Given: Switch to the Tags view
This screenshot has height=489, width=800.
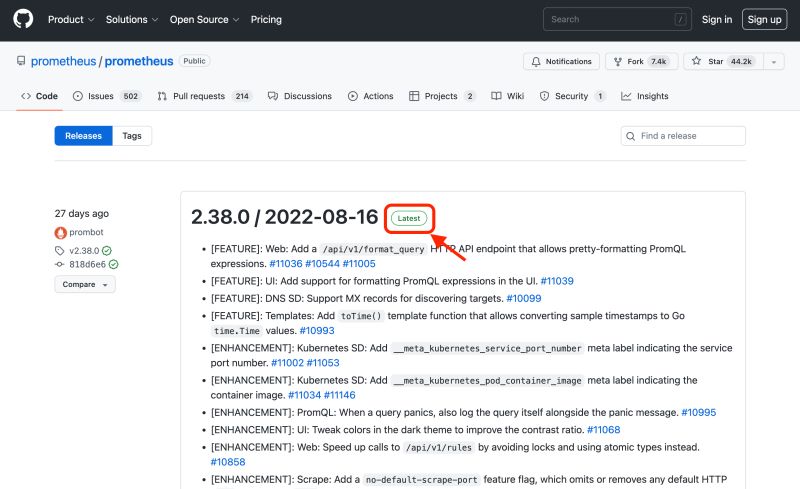Looking at the screenshot, I should pyautogui.click(x=132, y=136).
